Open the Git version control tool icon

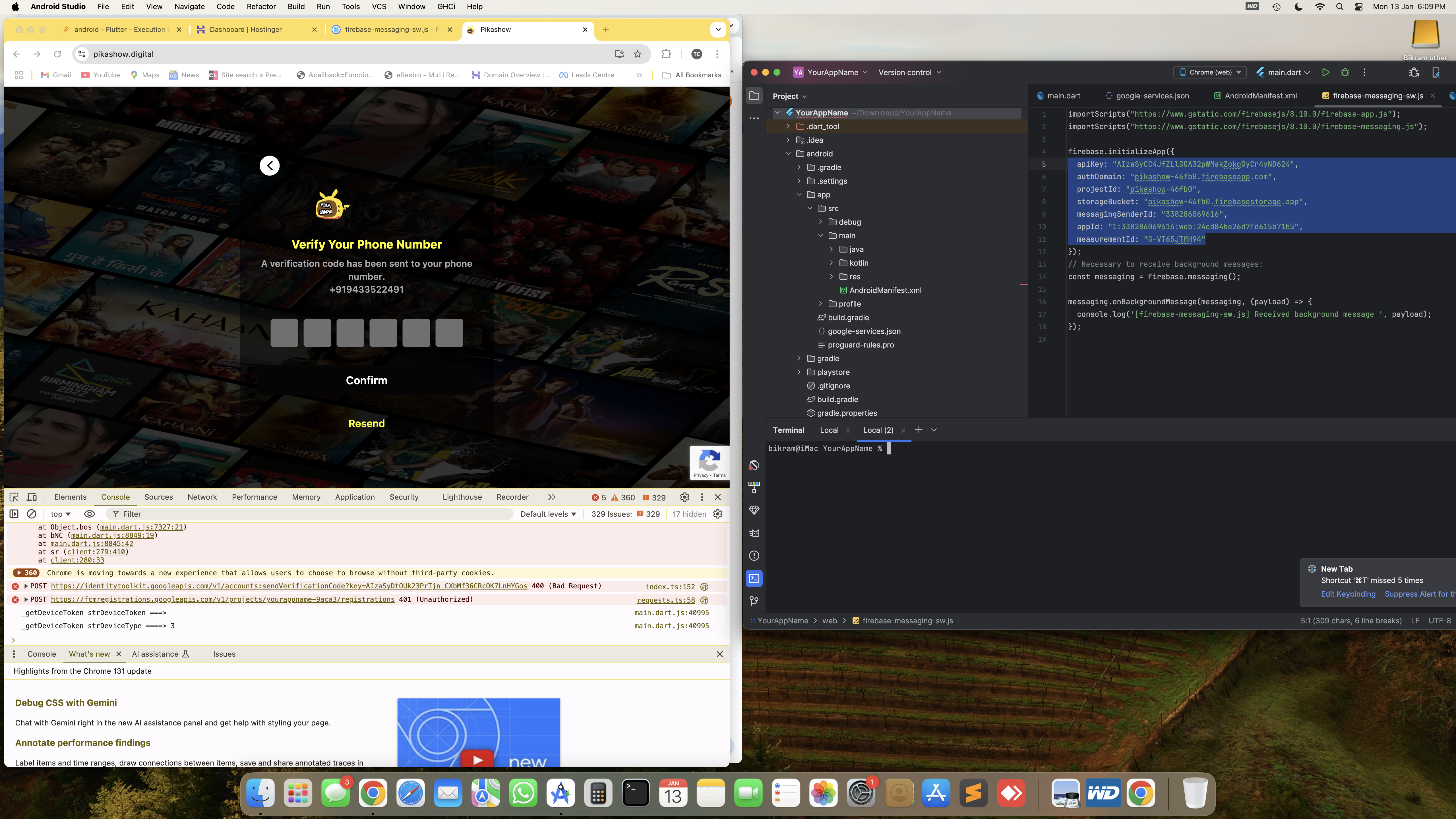pos(754,601)
